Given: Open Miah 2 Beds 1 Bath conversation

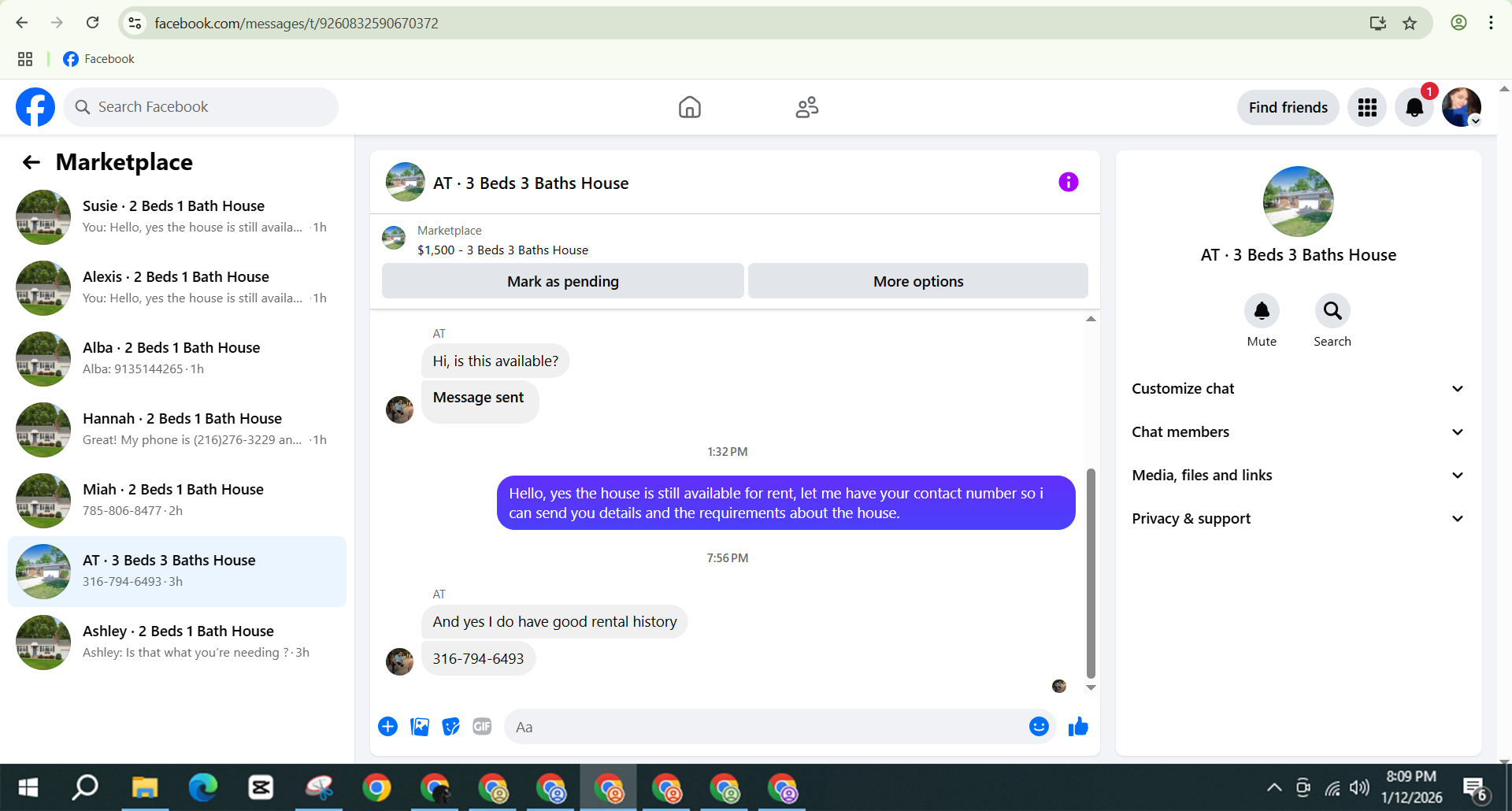Looking at the screenshot, I should coord(177,501).
